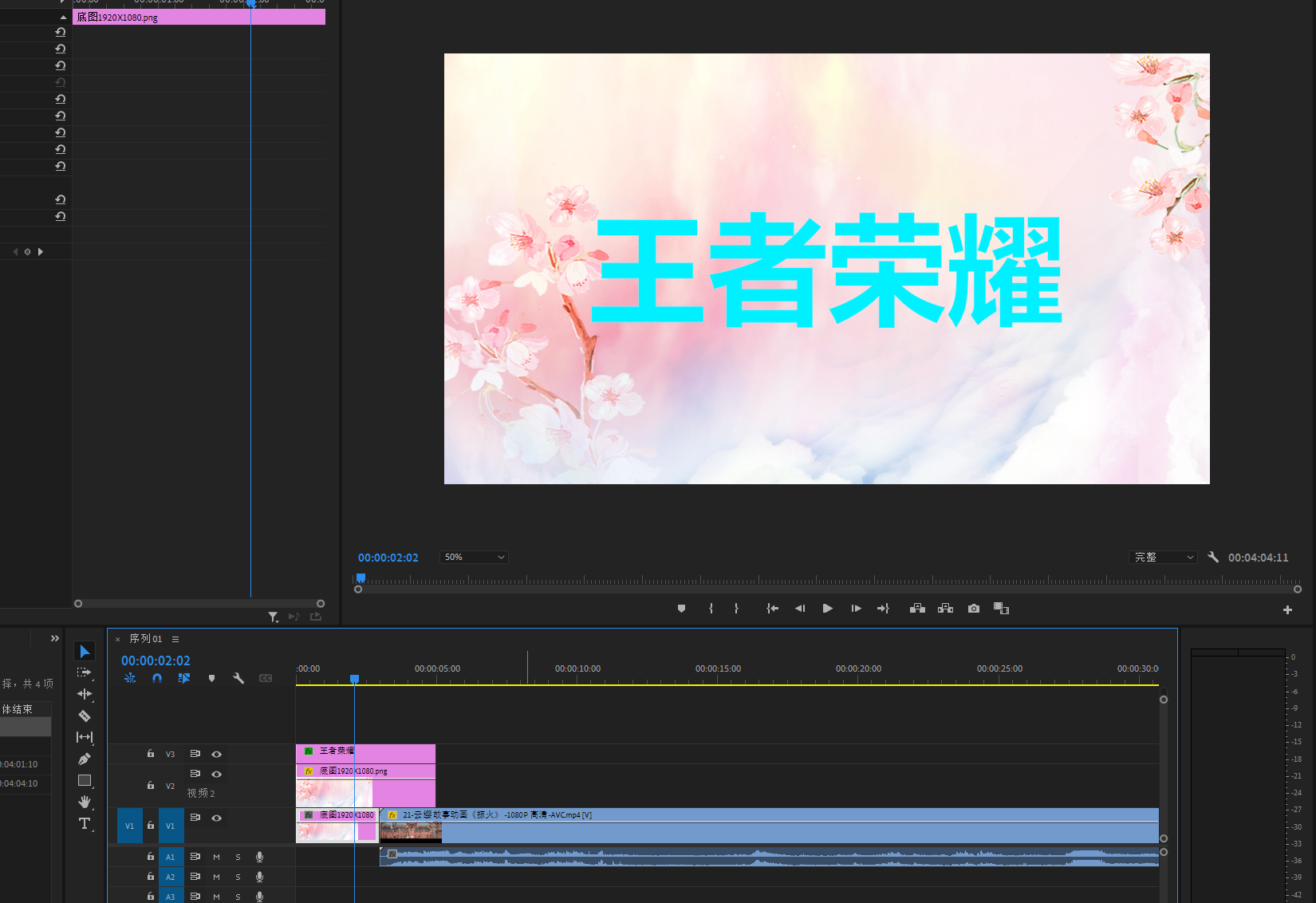
Task: Open the button editor plus icon
Action: pyautogui.click(x=1287, y=609)
